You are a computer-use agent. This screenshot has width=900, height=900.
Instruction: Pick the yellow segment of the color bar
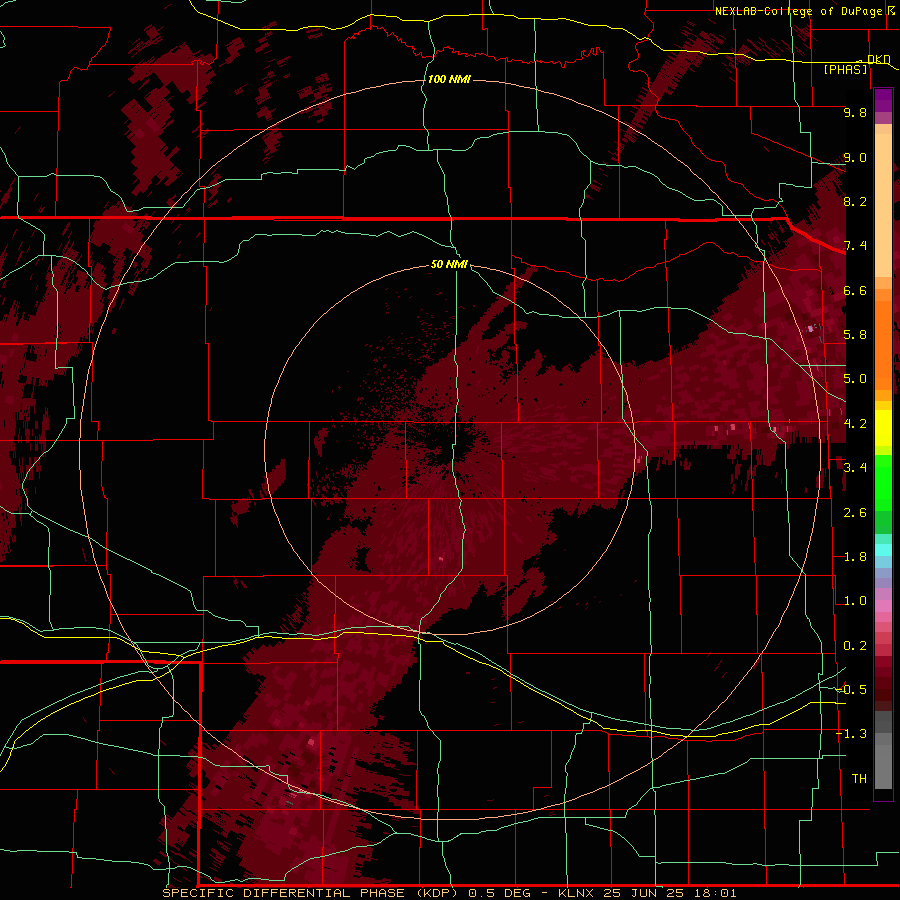[x=883, y=428]
